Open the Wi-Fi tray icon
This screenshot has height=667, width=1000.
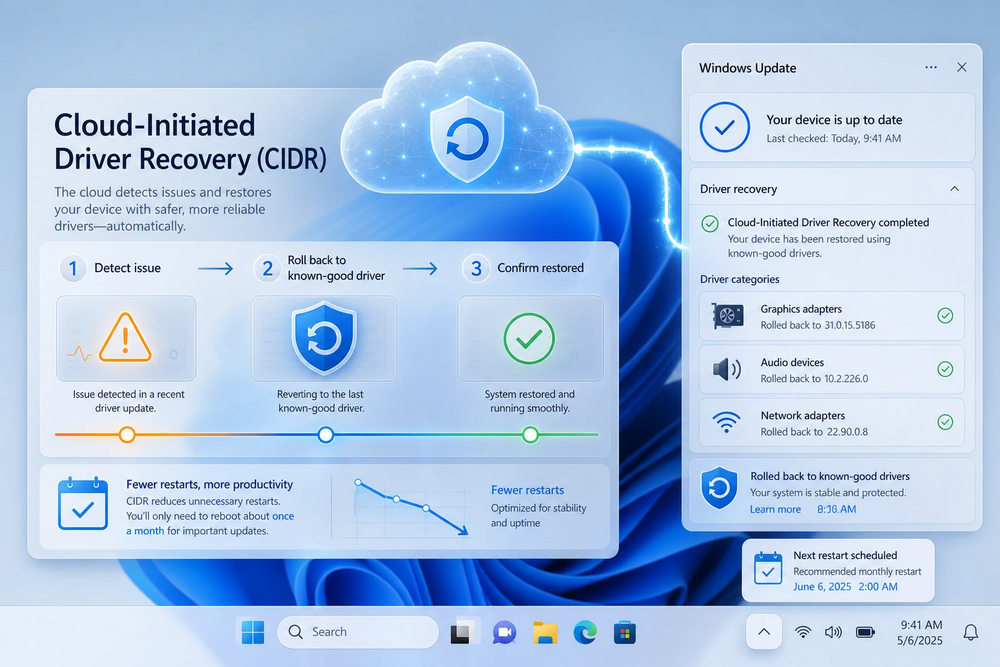(803, 632)
